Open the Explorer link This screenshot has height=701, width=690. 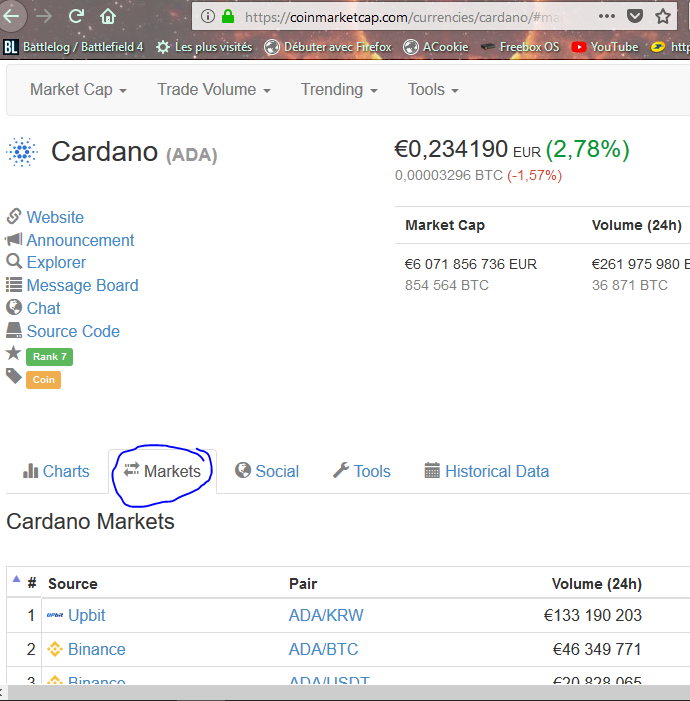coord(56,262)
